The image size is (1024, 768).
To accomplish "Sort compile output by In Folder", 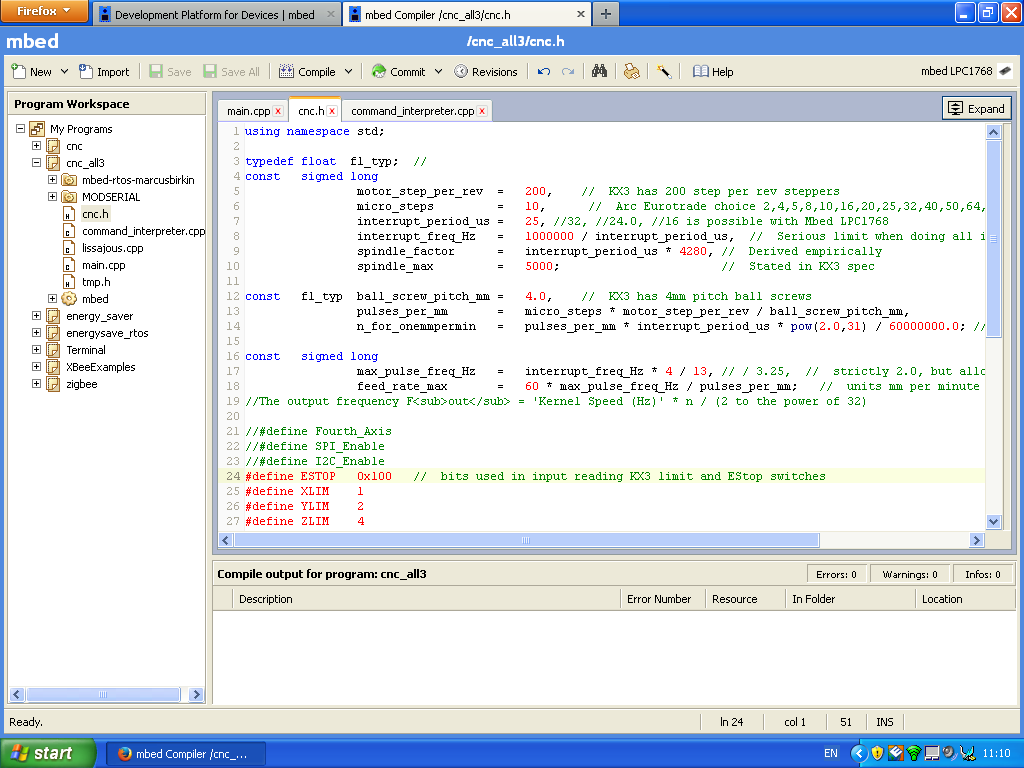I will (x=850, y=599).
